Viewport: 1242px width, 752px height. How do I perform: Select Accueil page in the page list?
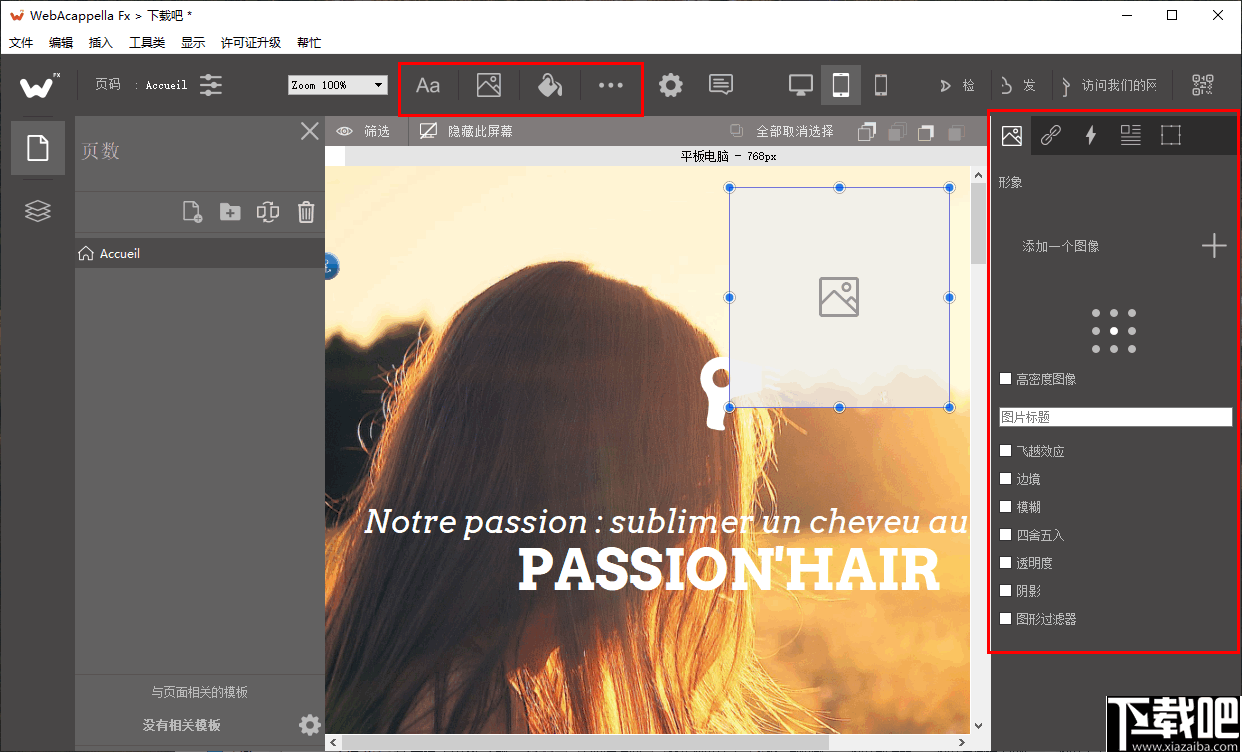120,254
